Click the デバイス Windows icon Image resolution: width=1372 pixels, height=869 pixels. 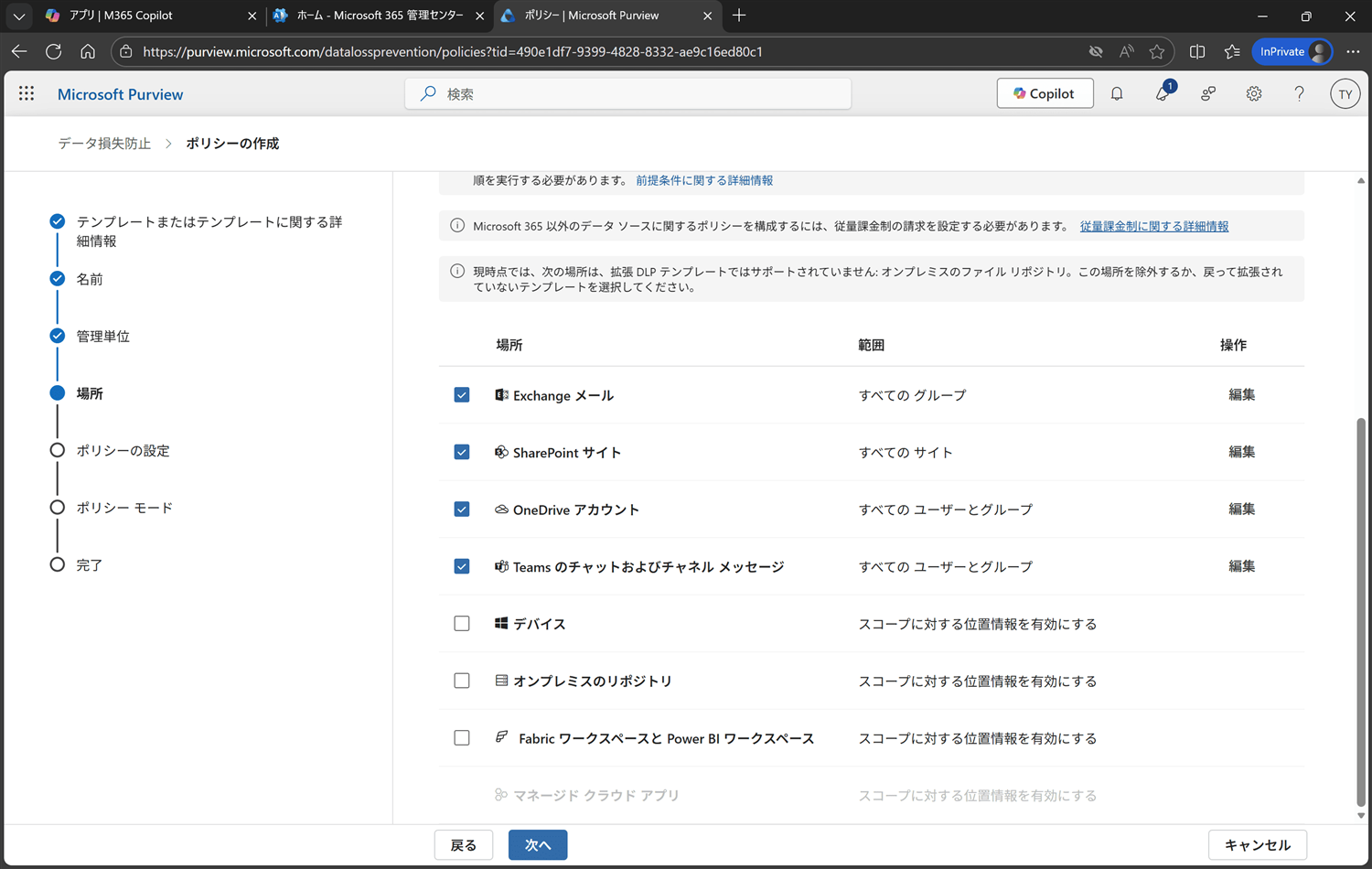click(x=501, y=623)
